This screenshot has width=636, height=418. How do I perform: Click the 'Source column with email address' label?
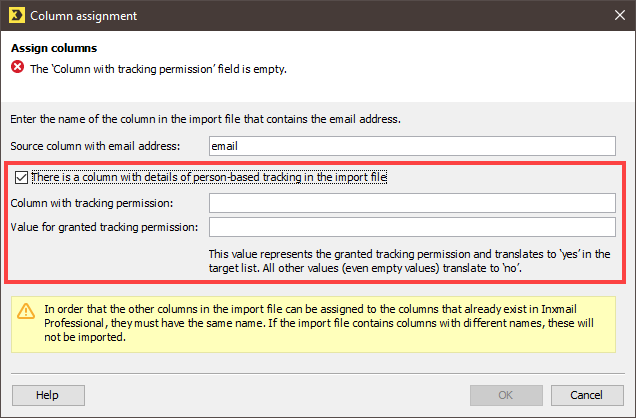pyautogui.click(x=95, y=146)
